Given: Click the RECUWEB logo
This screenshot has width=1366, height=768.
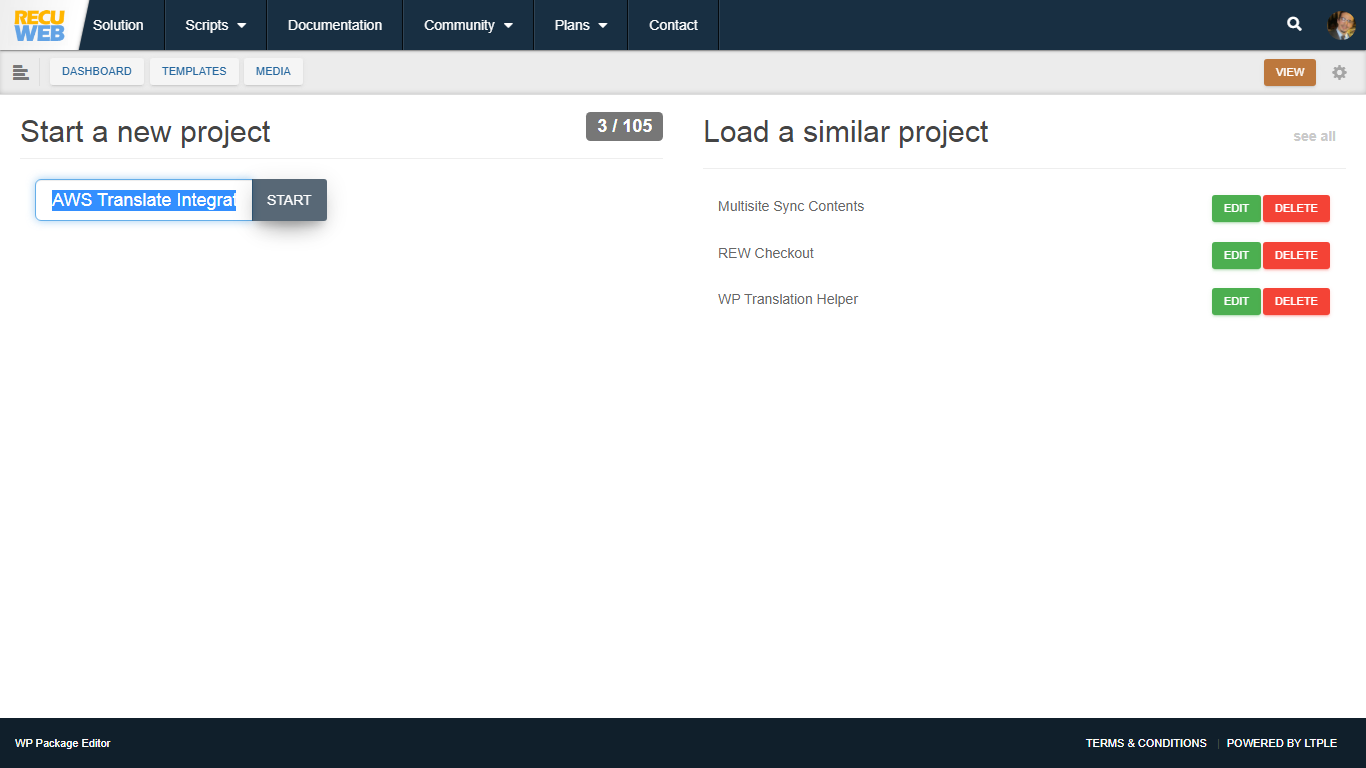Looking at the screenshot, I should (39, 25).
